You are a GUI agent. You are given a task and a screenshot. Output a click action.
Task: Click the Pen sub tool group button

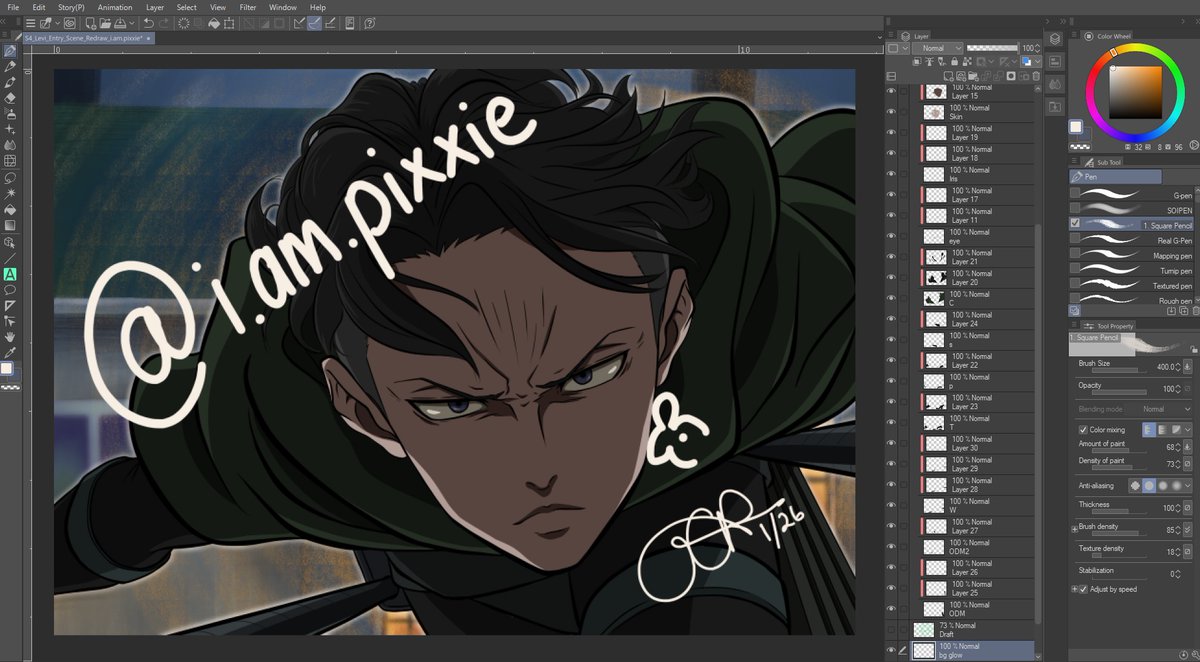click(1115, 176)
